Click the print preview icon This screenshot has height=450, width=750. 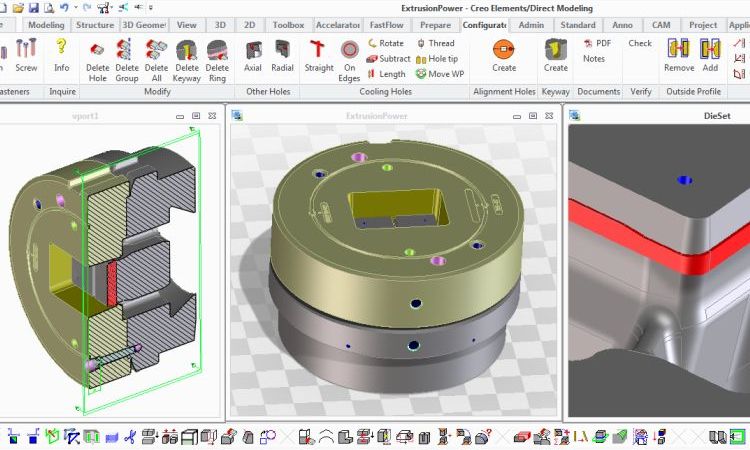pyautogui.click(x=49, y=8)
